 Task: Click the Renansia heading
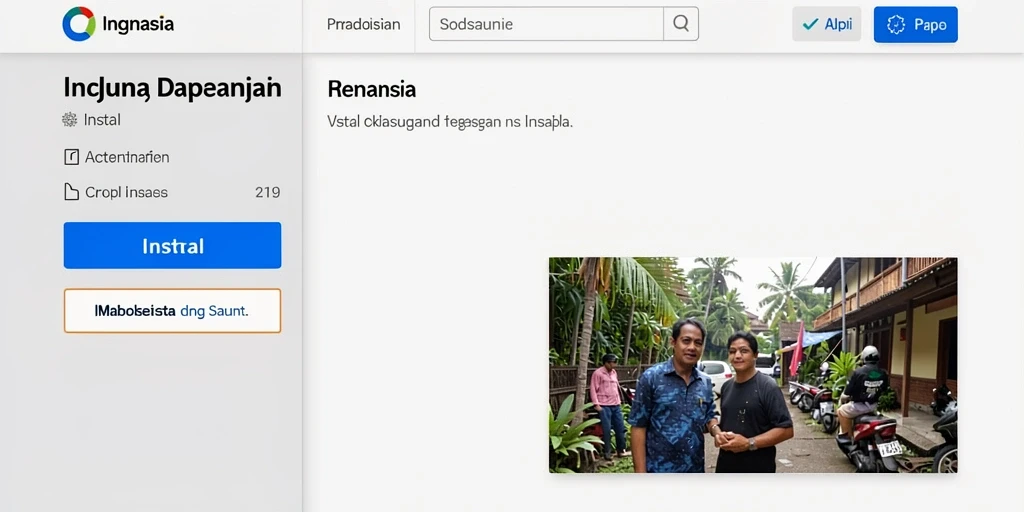click(372, 89)
